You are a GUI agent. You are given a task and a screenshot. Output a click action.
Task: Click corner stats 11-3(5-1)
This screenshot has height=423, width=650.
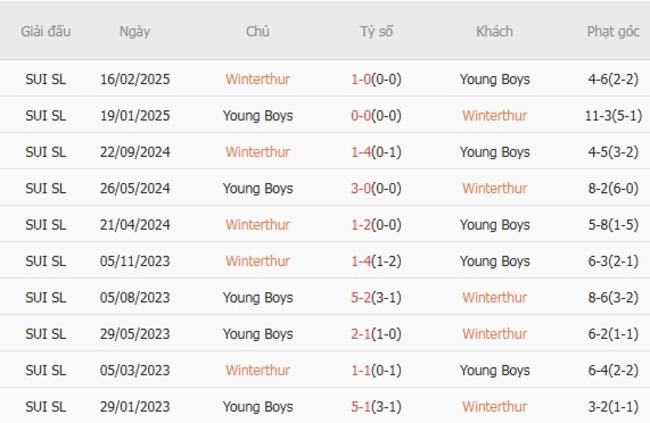click(x=613, y=115)
